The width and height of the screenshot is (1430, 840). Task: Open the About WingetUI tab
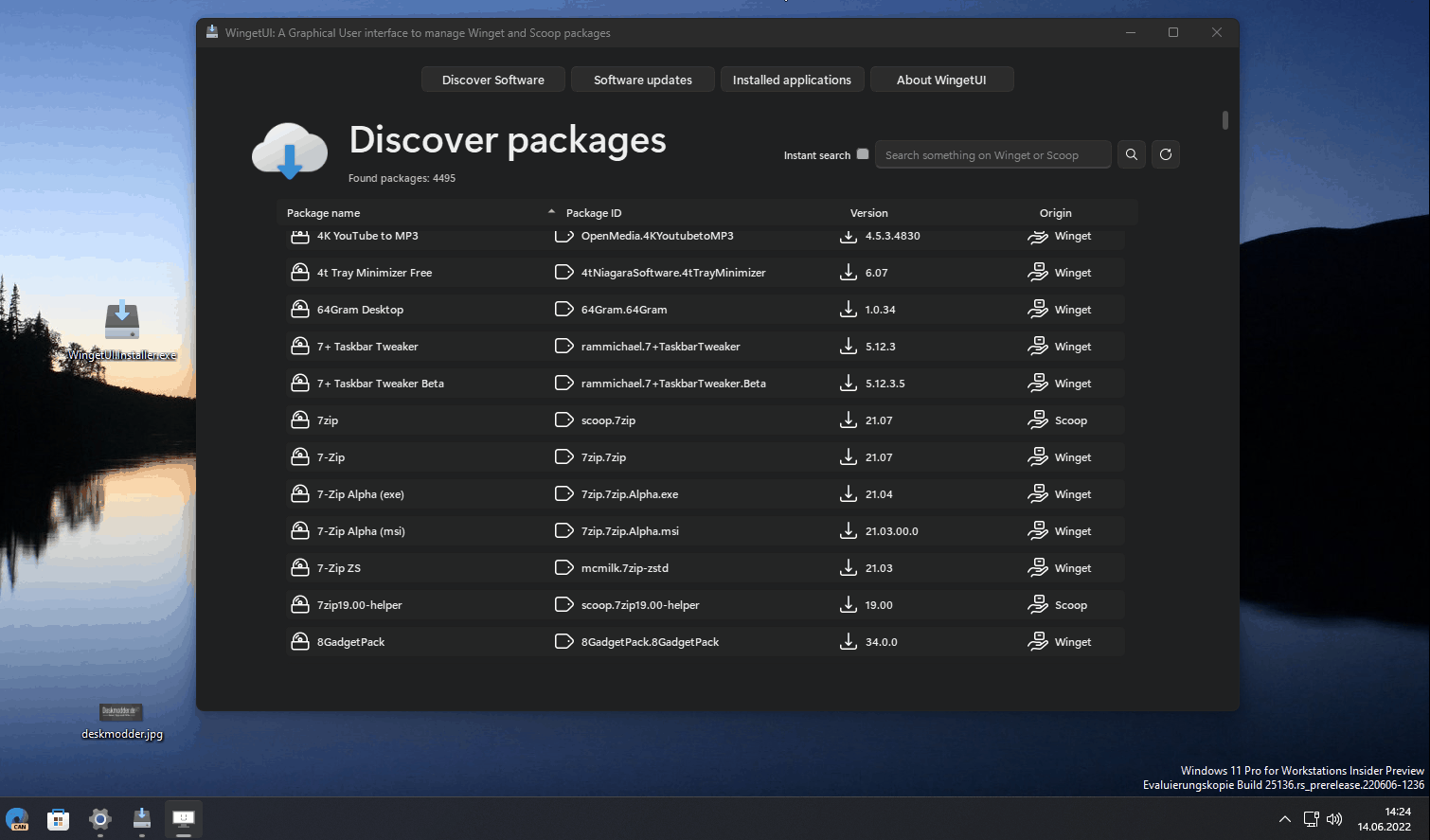coord(942,80)
